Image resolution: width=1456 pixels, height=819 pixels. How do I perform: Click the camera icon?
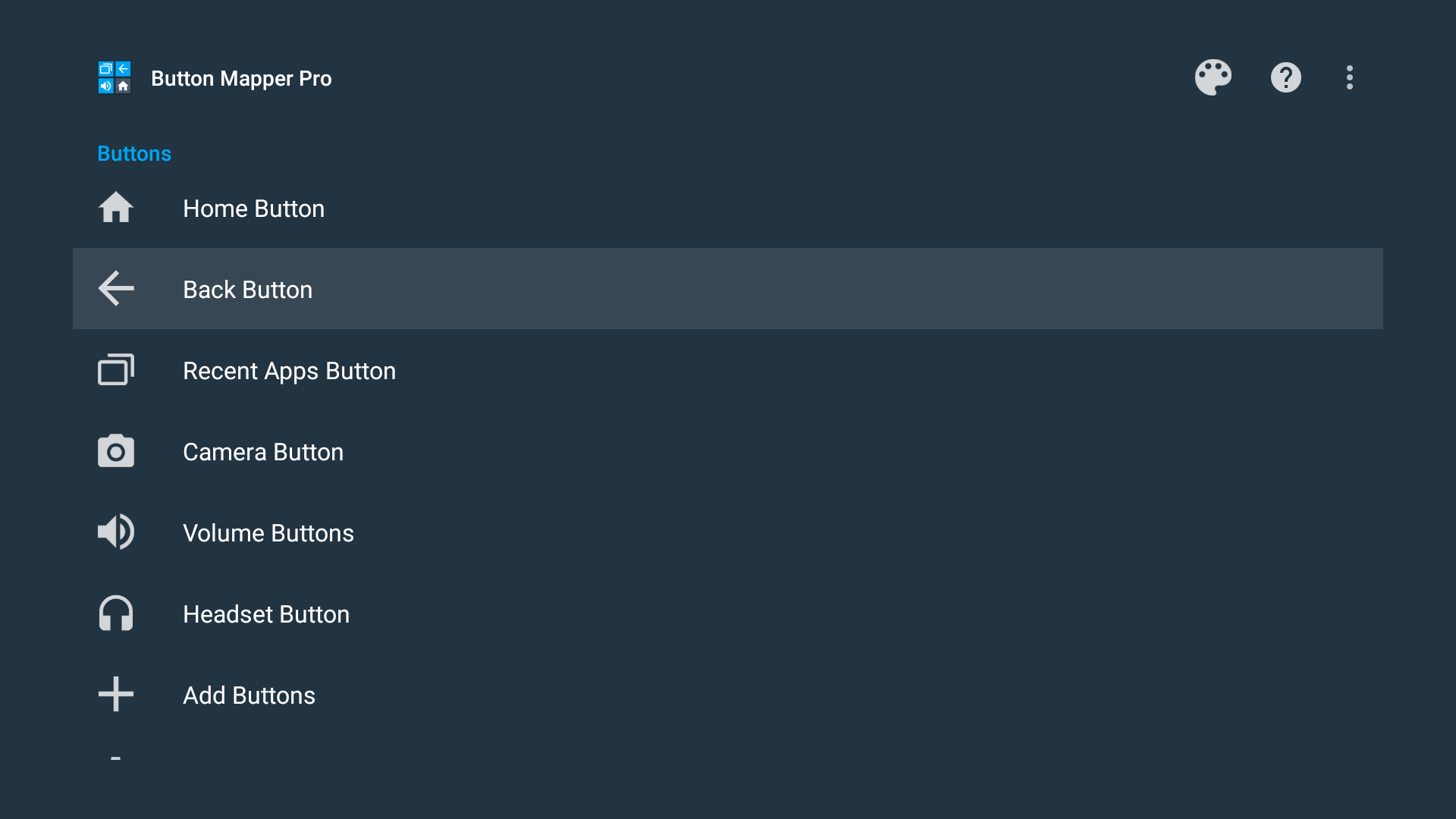pos(116,451)
